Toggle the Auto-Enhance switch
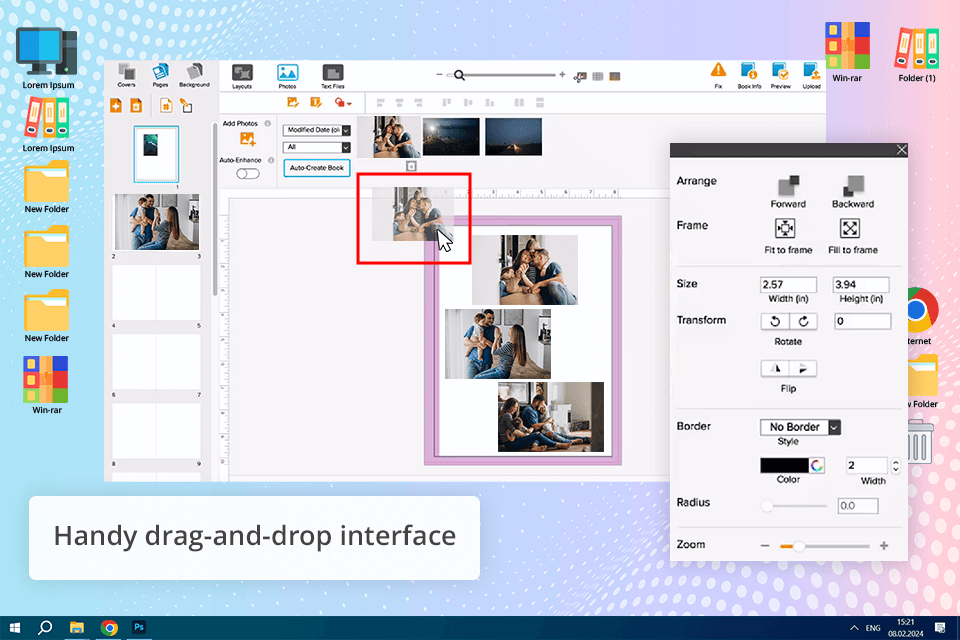This screenshot has width=960, height=640. [248, 174]
